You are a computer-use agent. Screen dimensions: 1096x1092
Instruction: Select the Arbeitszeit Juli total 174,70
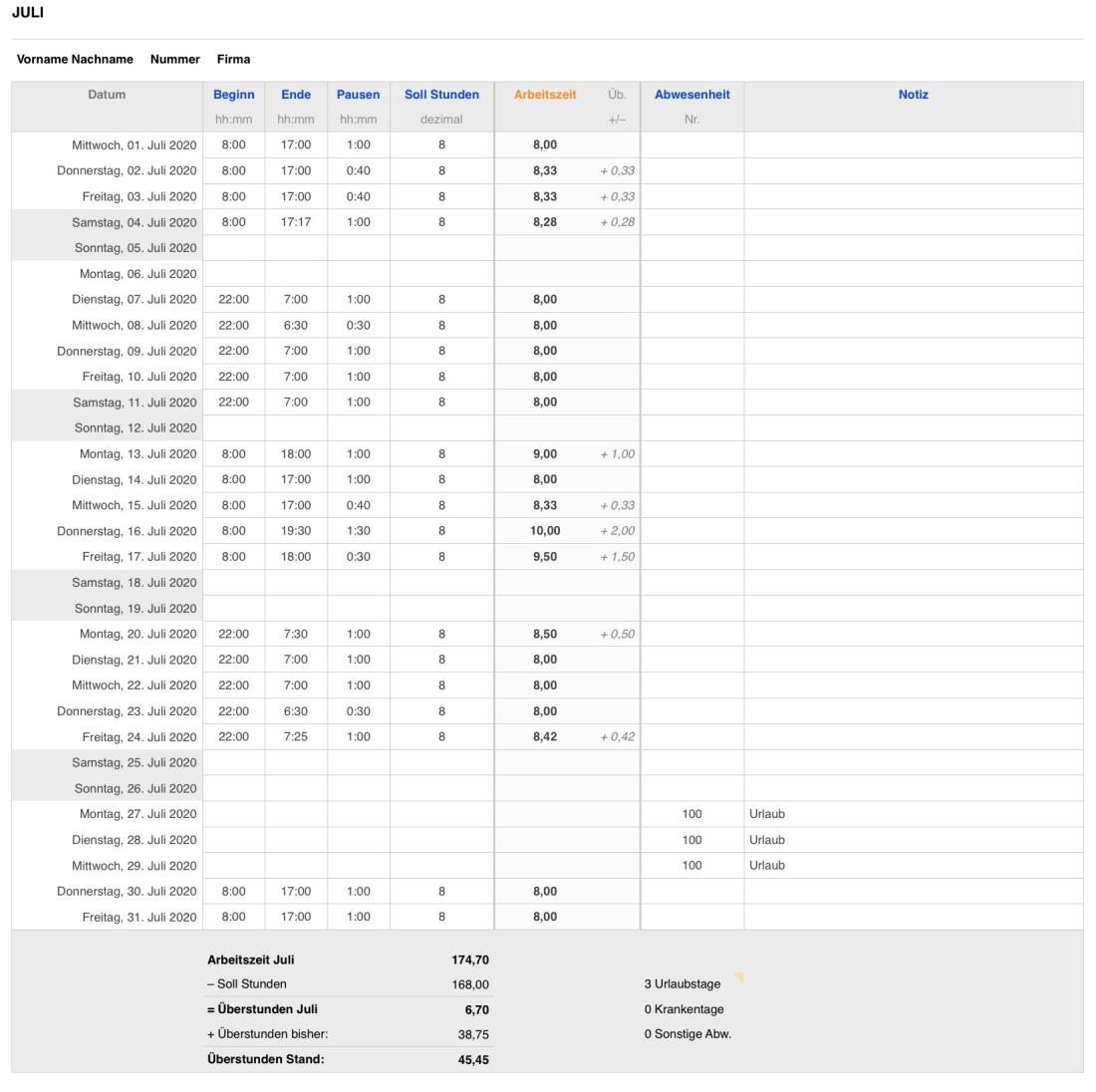[470, 960]
